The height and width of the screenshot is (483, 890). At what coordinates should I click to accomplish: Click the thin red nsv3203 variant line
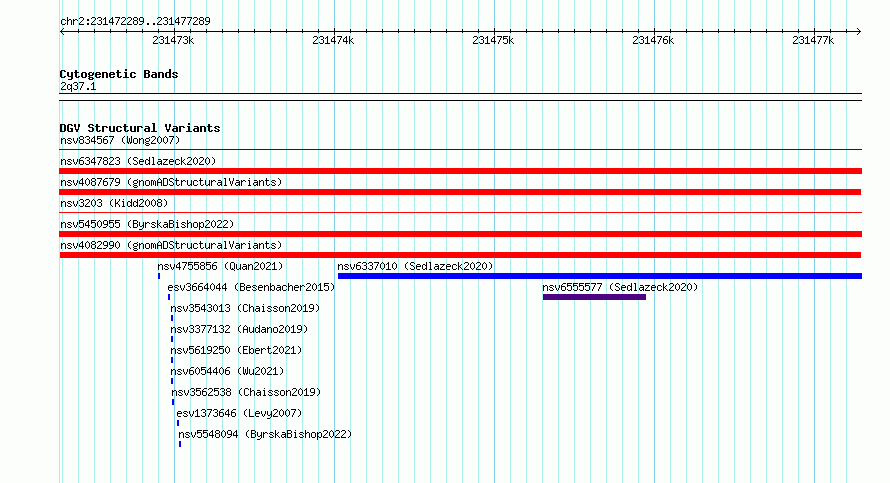tap(460, 213)
